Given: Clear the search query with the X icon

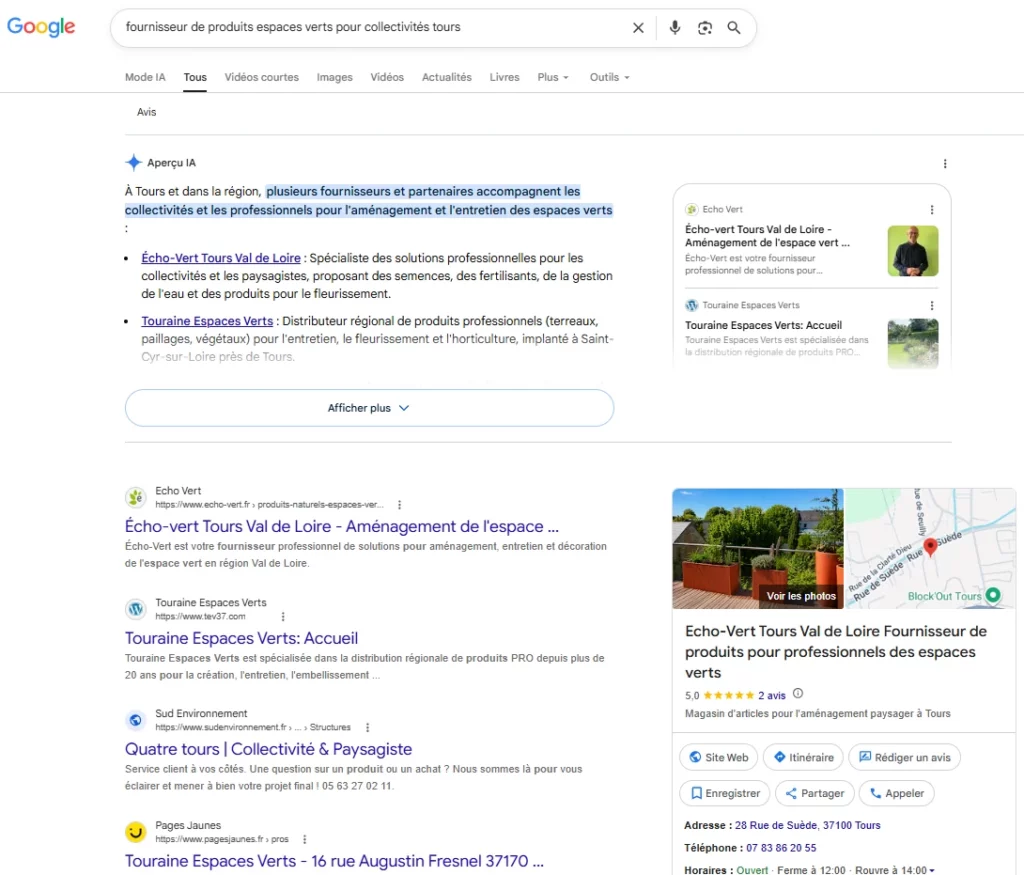Looking at the screenshot, I should click(638, 27).
